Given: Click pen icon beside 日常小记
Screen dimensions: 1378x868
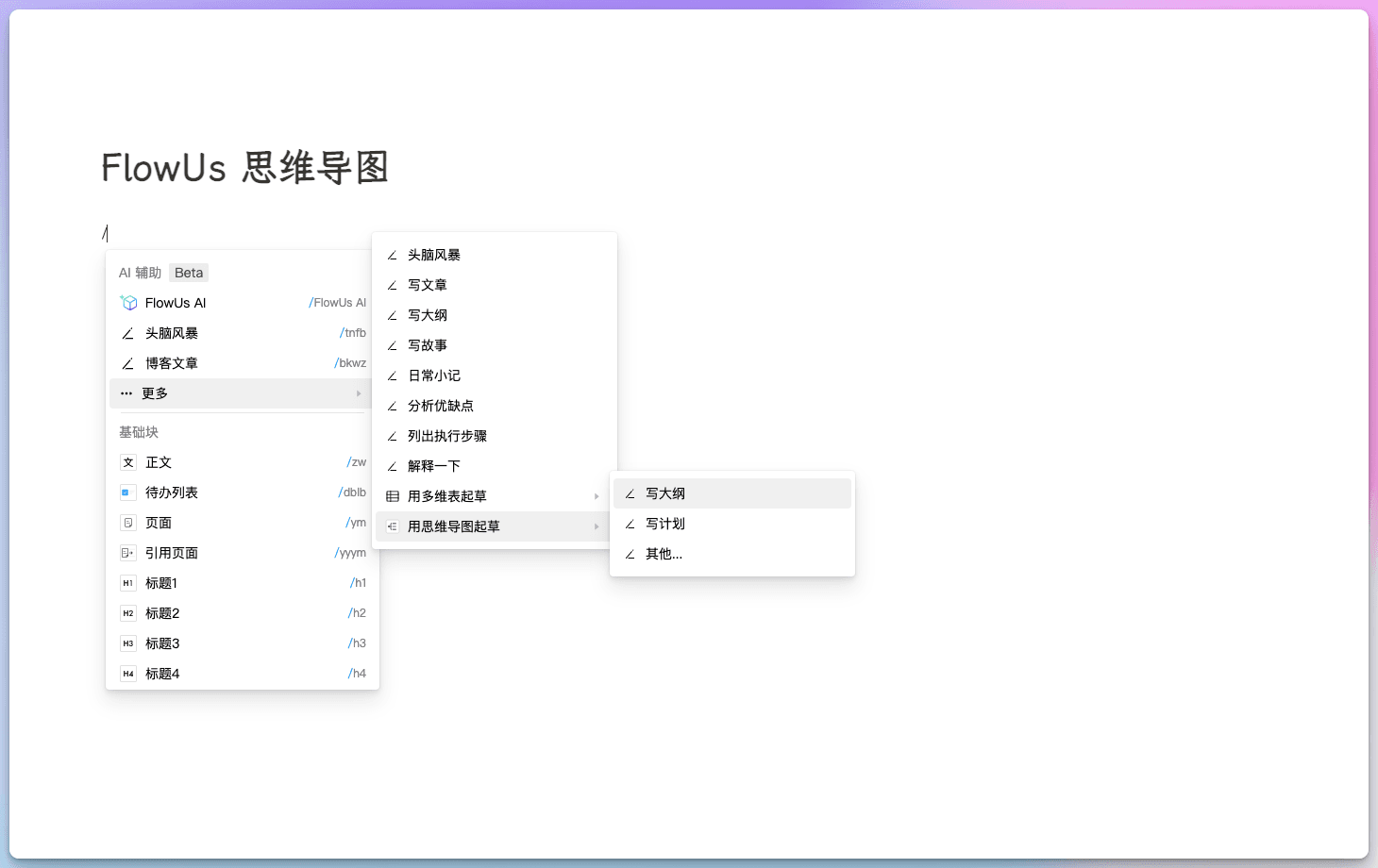Looking at the screenshot, I should (x=393, y=376).
